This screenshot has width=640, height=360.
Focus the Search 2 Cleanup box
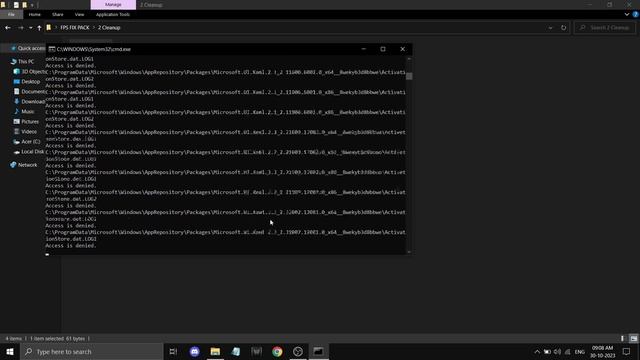point(605,28)
